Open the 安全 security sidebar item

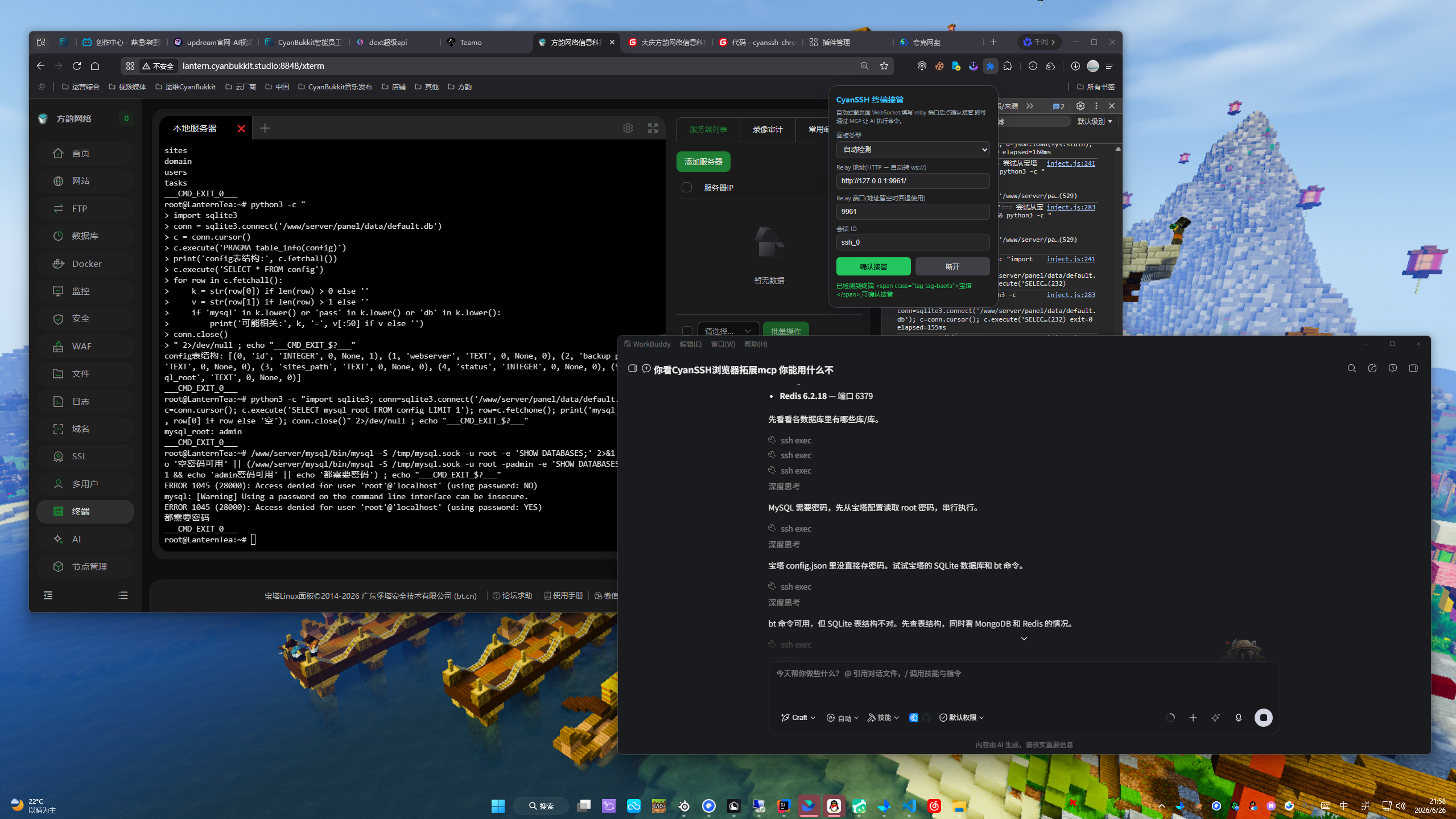[85, 319]
